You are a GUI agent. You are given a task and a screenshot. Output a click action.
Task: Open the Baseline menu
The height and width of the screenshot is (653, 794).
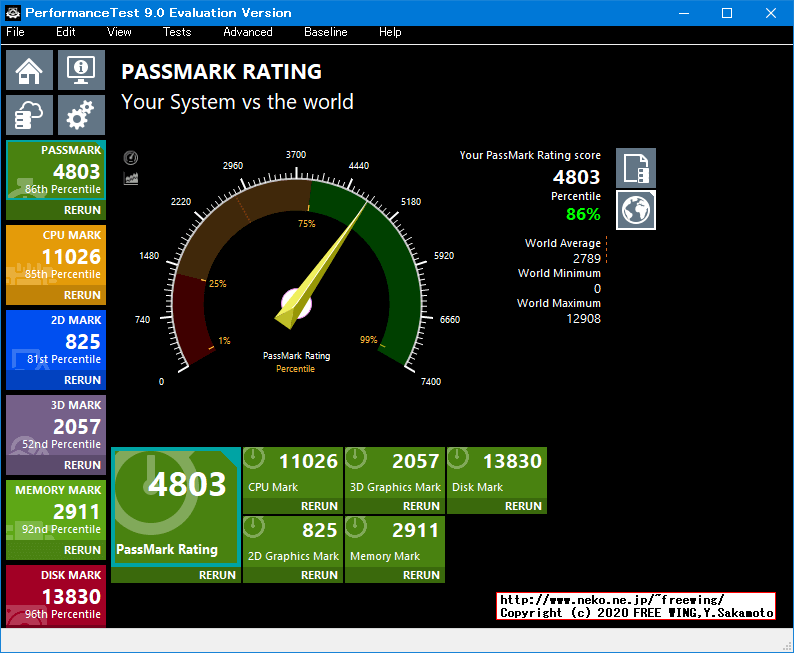pyautogui.click(x=326, y=32)
